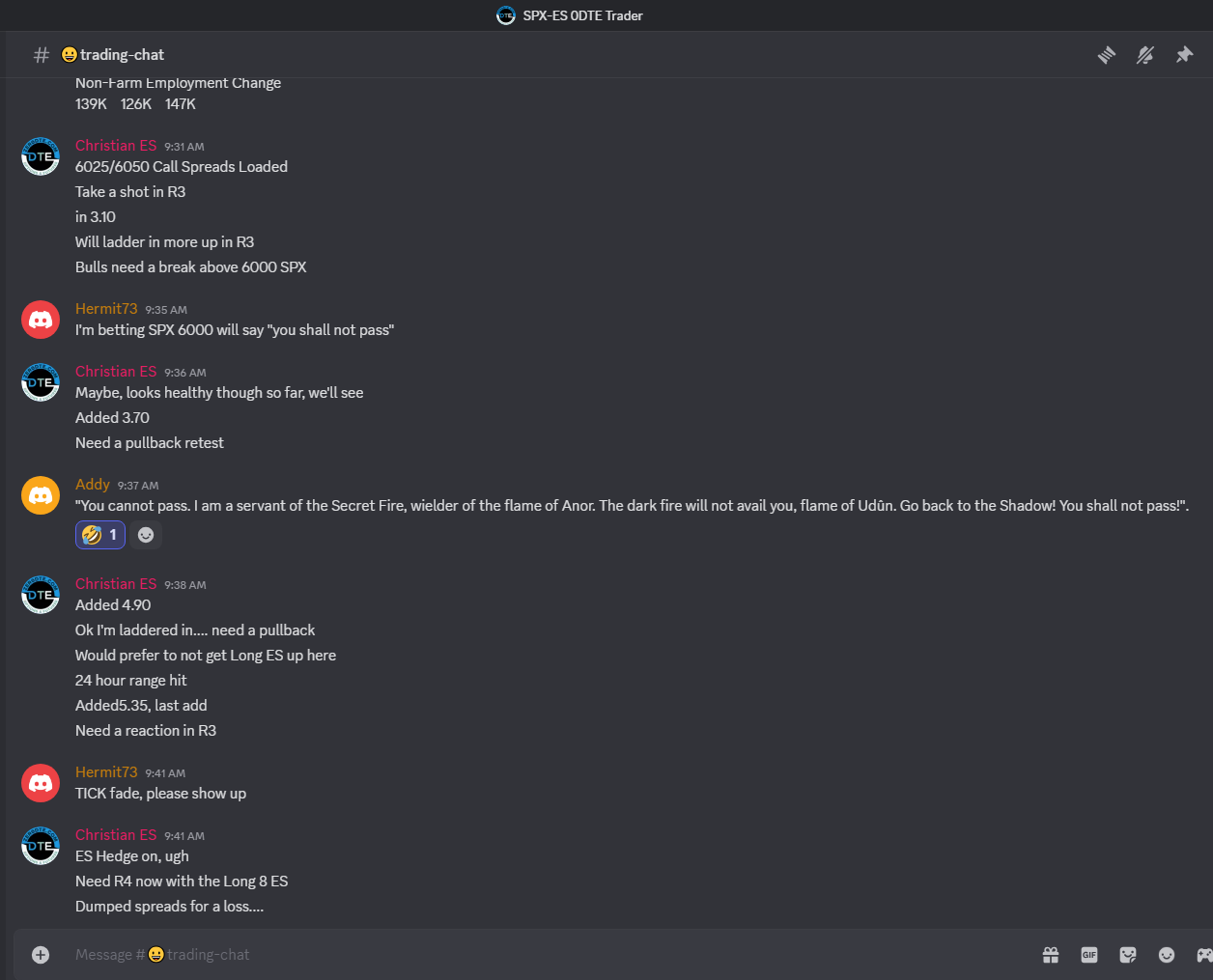Open Hermit73's username at 9:35 AM
This screenshot has height=980, width=1213.
[106, 309]
